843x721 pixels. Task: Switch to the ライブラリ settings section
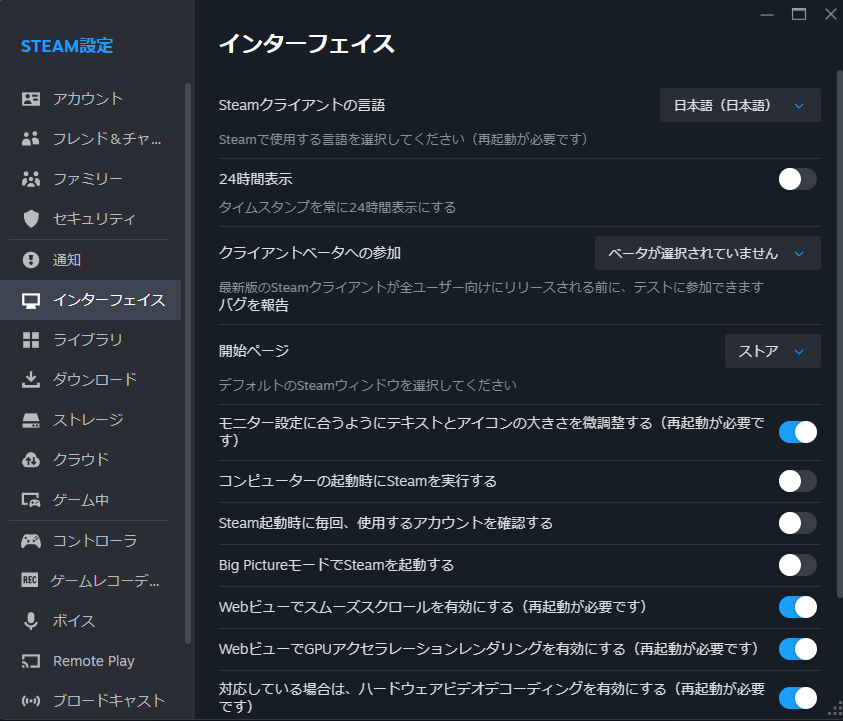90,340
